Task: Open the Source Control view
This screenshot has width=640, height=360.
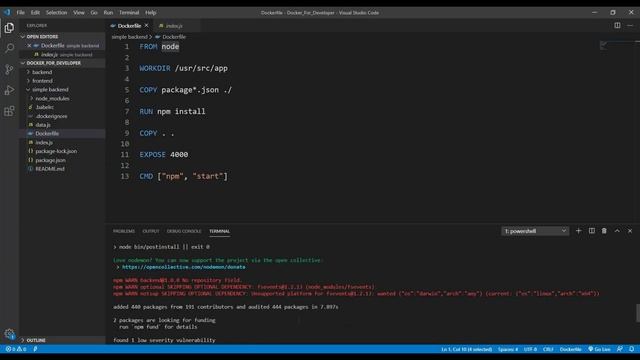Action: [x=9, y=69]
